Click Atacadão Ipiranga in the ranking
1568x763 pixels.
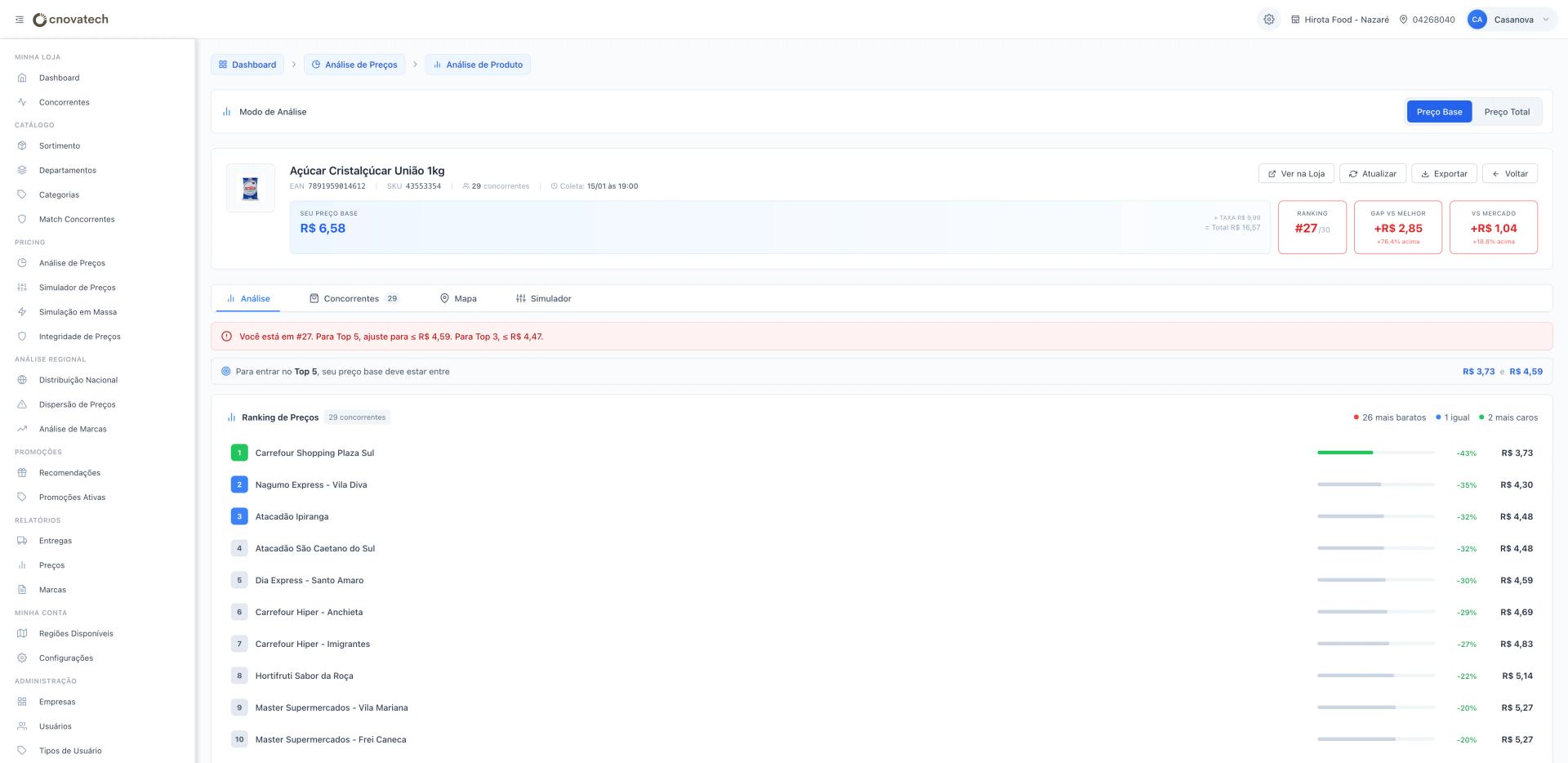292,517
